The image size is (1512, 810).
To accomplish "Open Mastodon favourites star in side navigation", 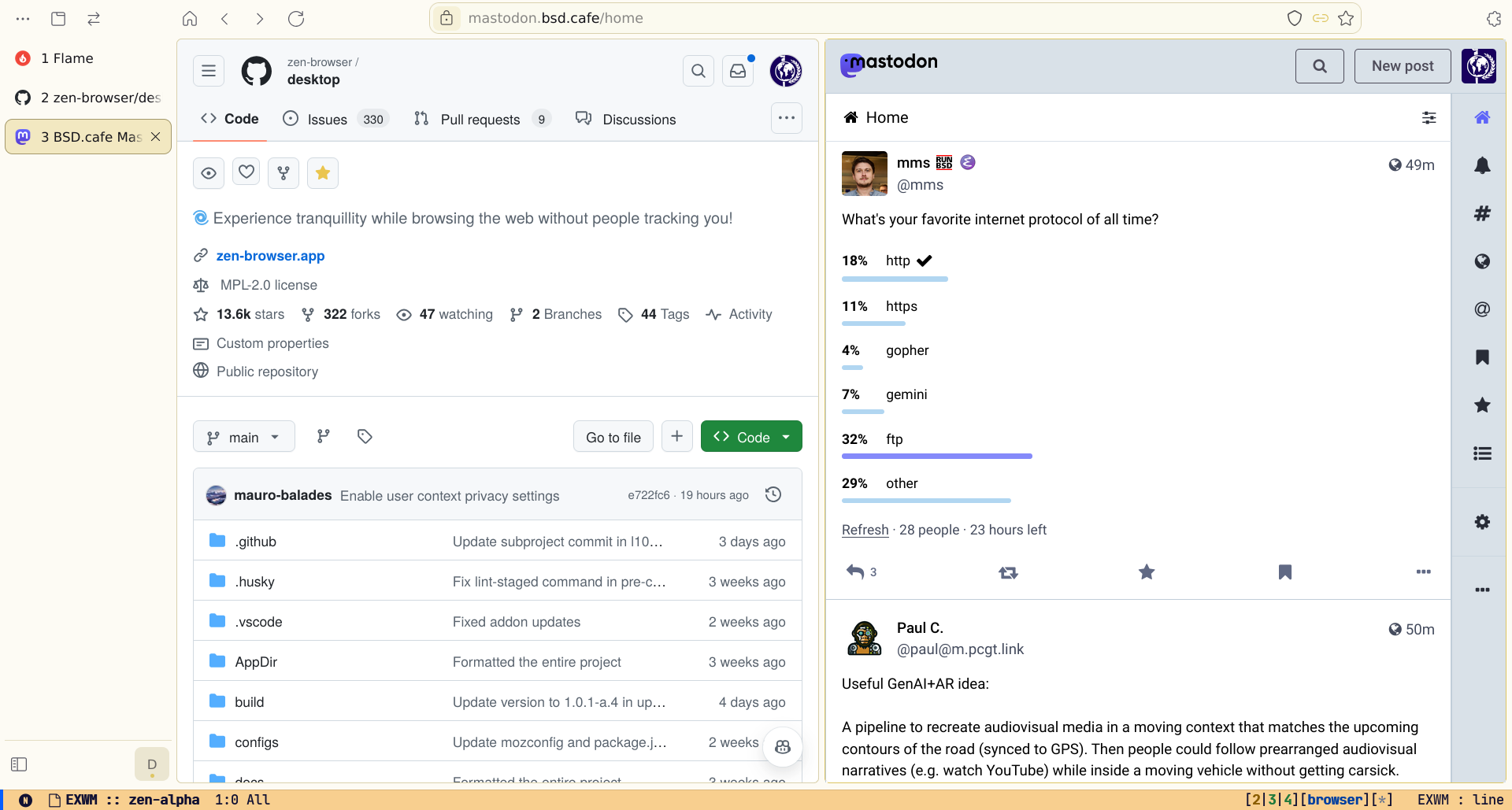I will click(1482, 405).
